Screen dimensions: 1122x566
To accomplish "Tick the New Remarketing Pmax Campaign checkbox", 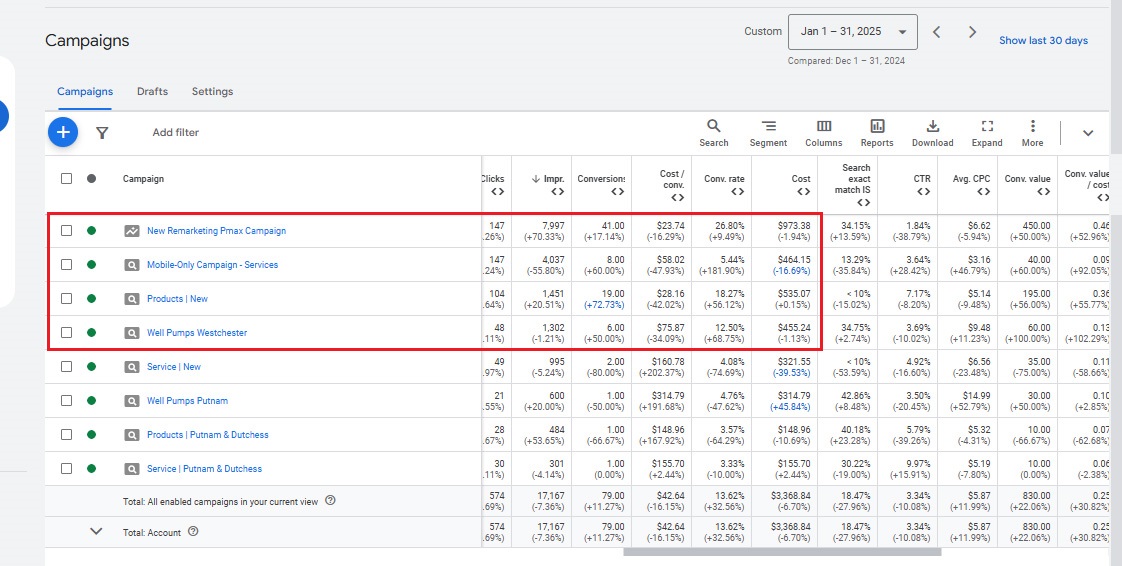I will coord(66,231).
